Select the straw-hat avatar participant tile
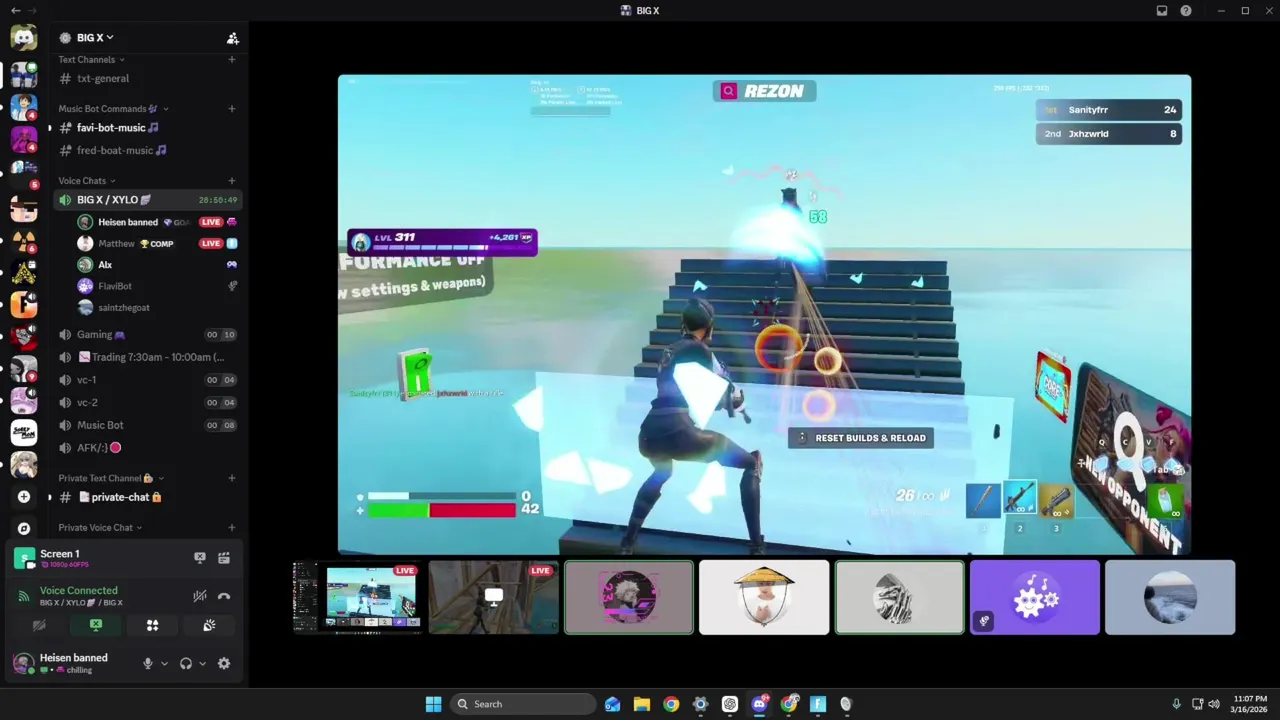Screen dimensions: 1280x720 click(764, 597)
